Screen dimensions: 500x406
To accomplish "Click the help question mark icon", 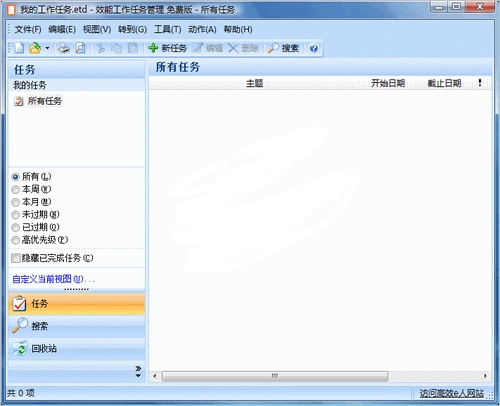I will point(314,48).
